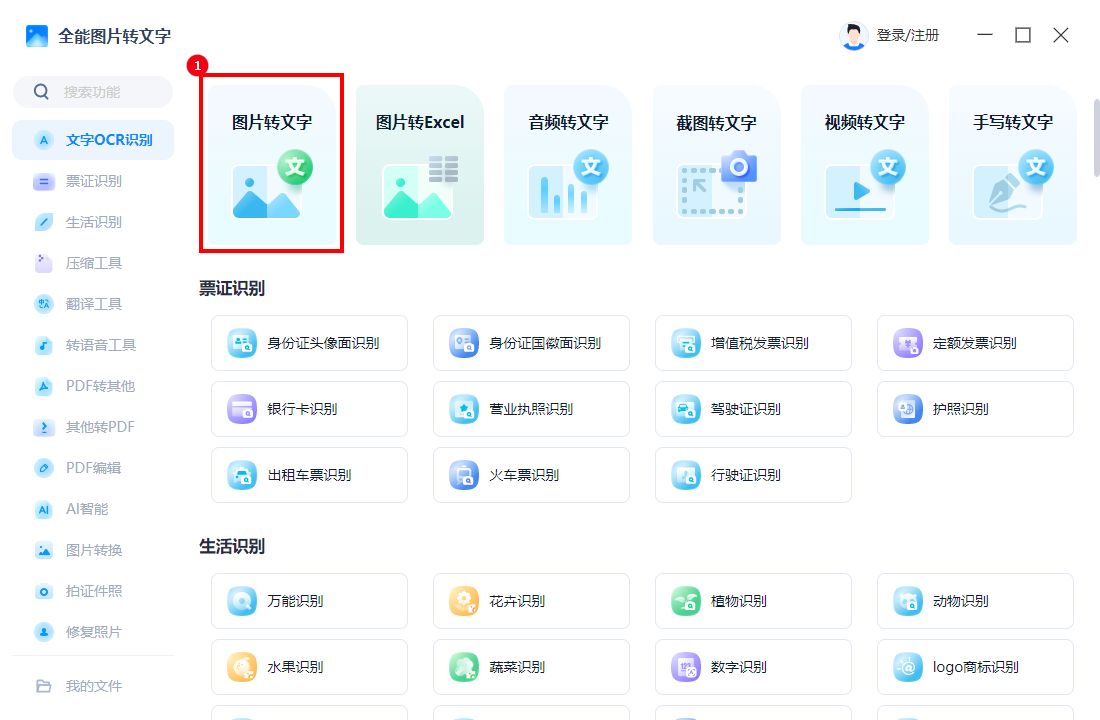Click the 定额发票识别 button

tap(975, 343)
